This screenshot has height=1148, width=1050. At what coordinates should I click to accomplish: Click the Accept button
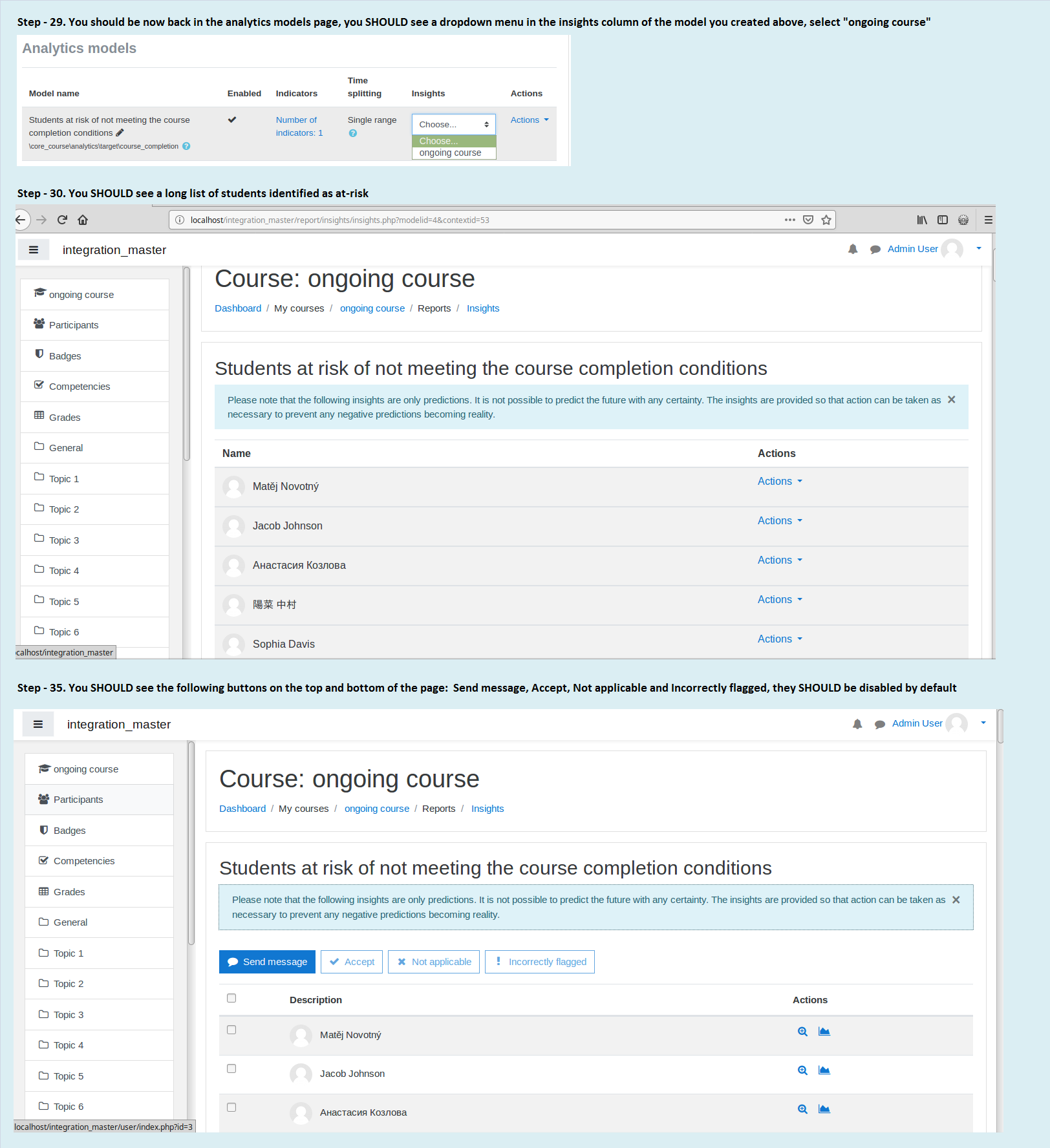pyautogui.click(x=352, y=962)
